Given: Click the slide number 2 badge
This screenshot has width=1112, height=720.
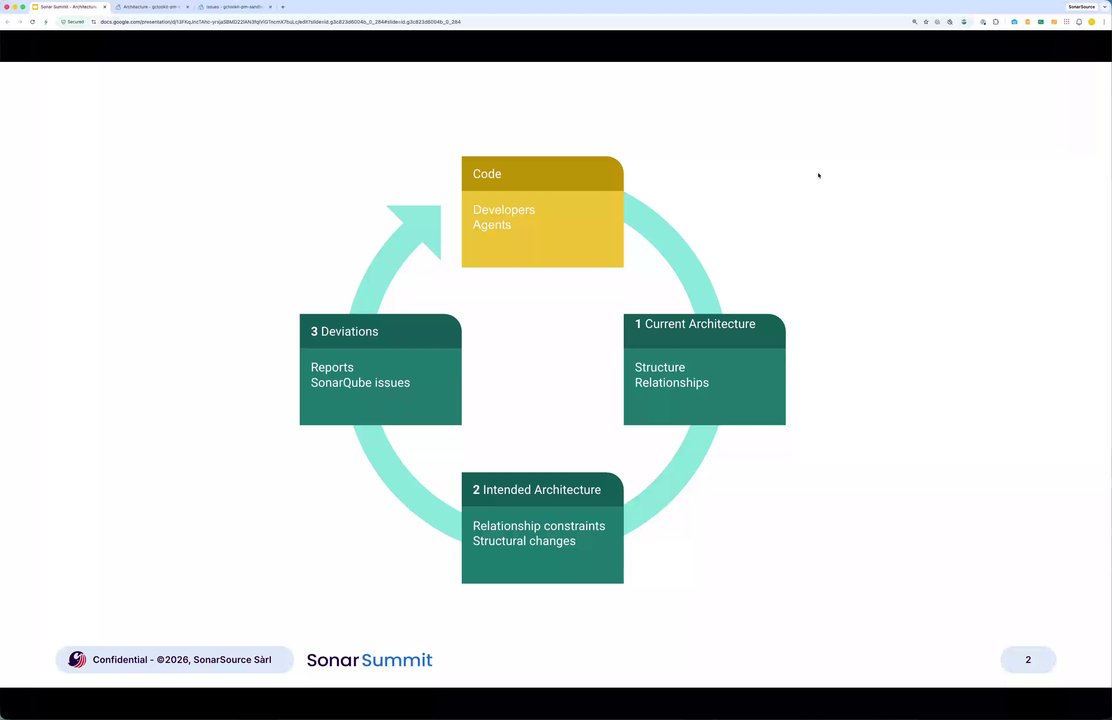Looking at the screenshot, I should (1028, 660).
